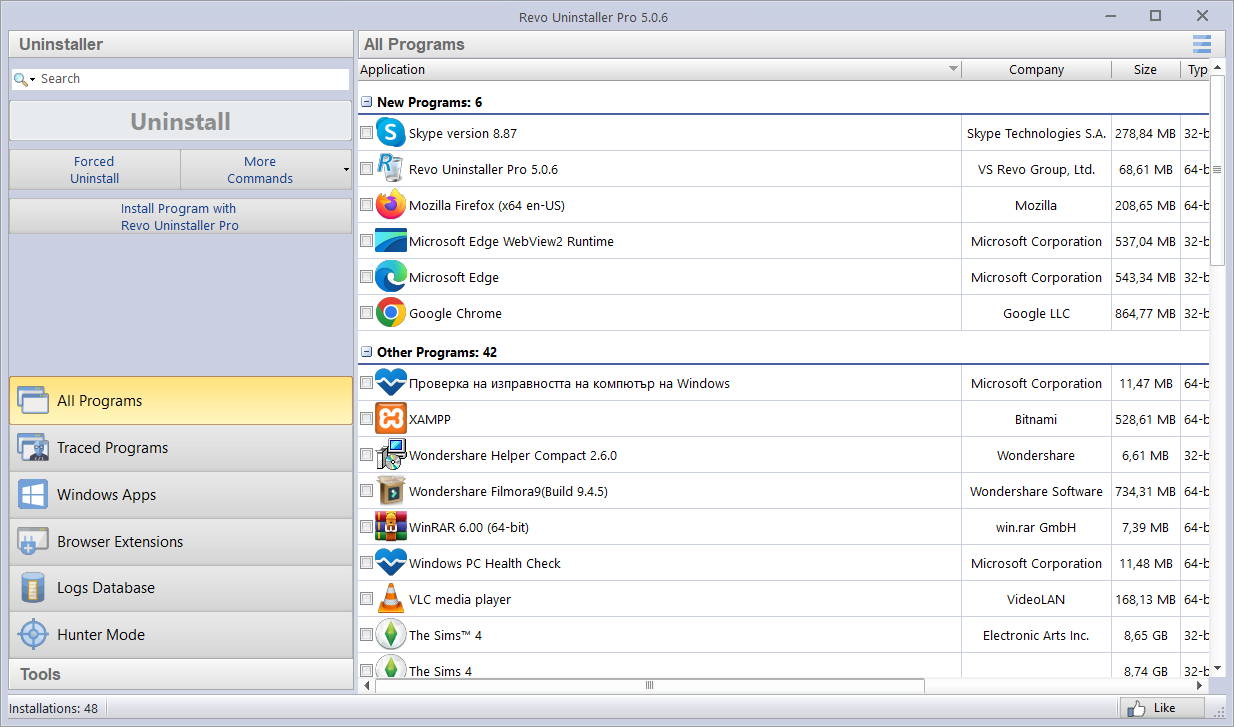The width and height of the screenshot is (1234, 727).
Task: Click in the Search input field
Action: [x=193, y=79]
